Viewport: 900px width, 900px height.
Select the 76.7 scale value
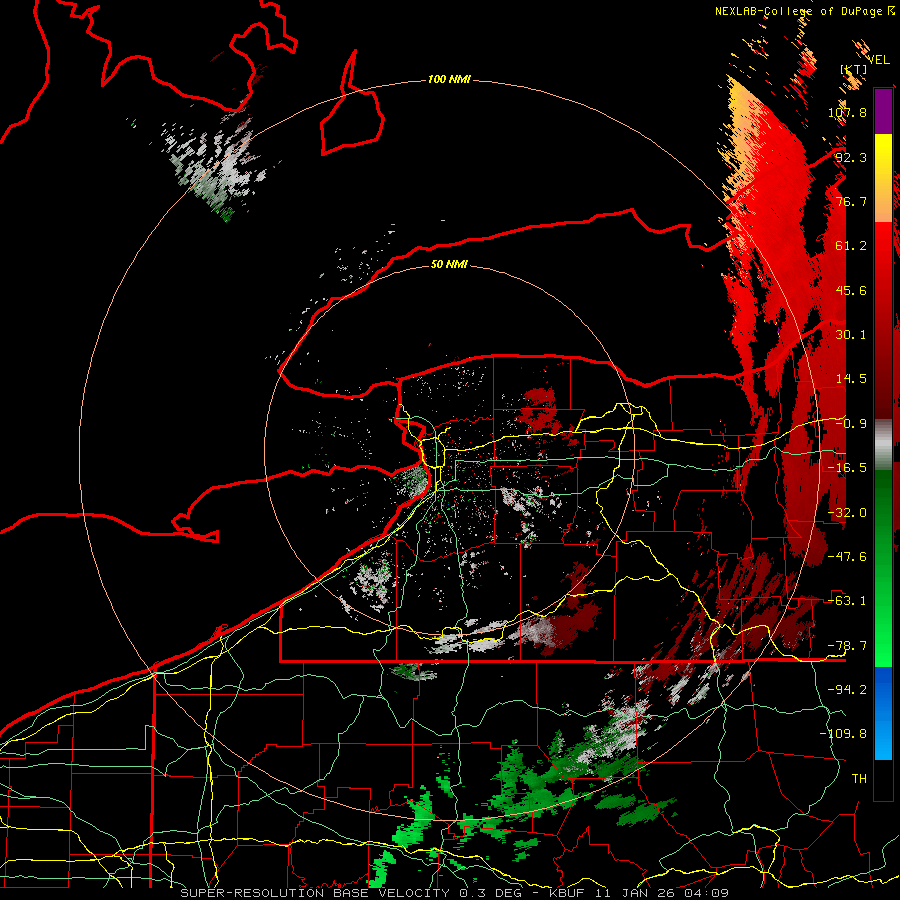[x=851, y=201]
